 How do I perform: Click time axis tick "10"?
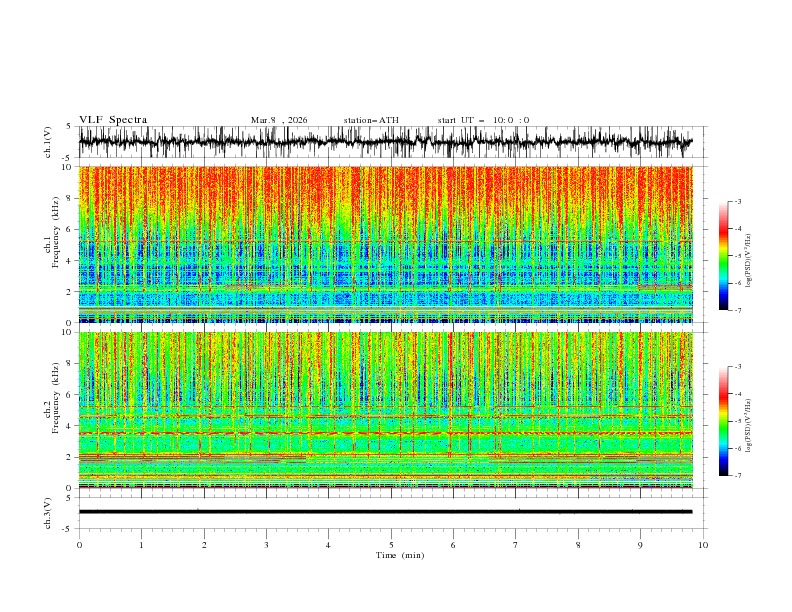click(x=703, y=545)
